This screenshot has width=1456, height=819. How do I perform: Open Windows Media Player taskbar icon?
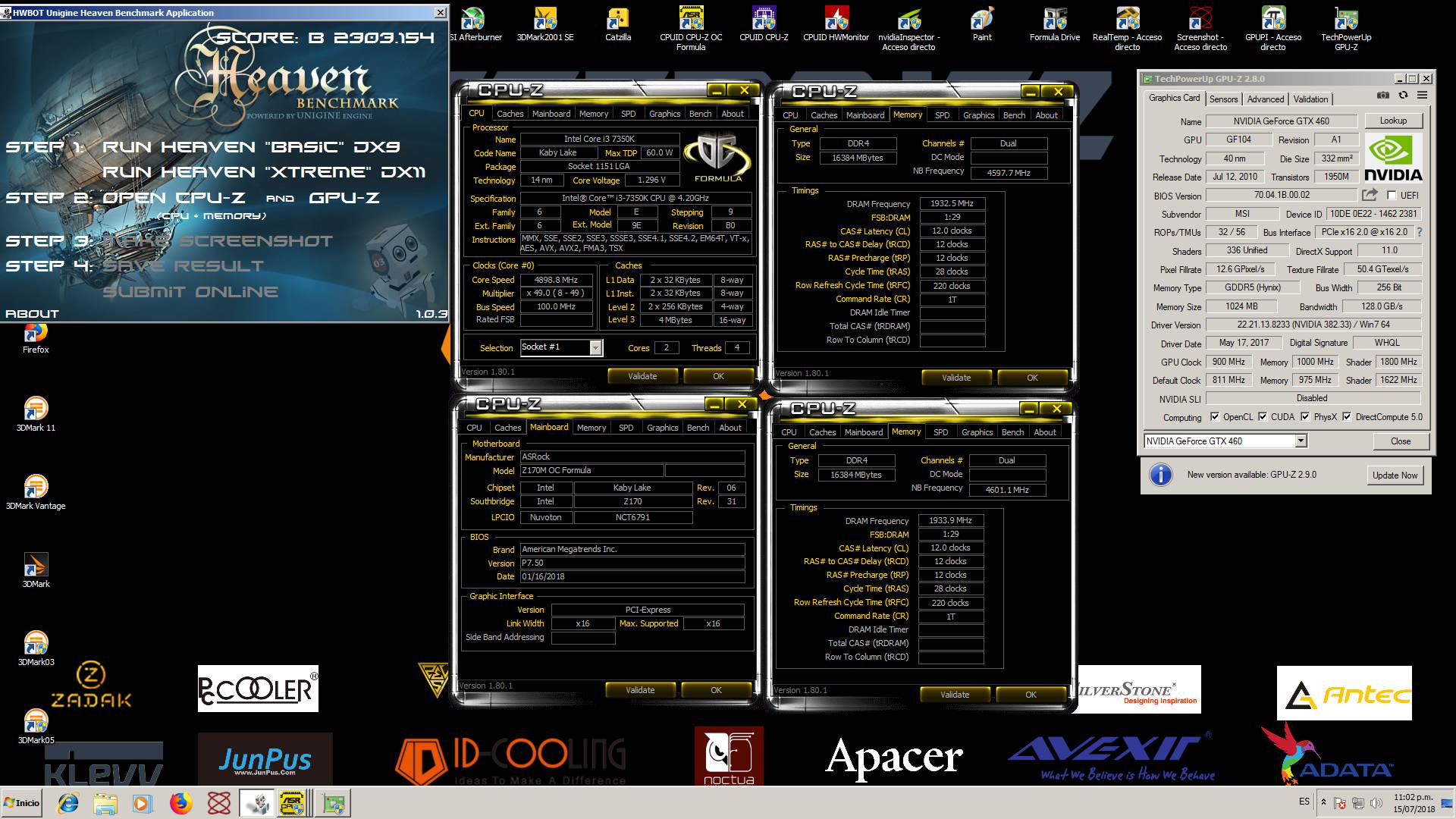(142, 803)
